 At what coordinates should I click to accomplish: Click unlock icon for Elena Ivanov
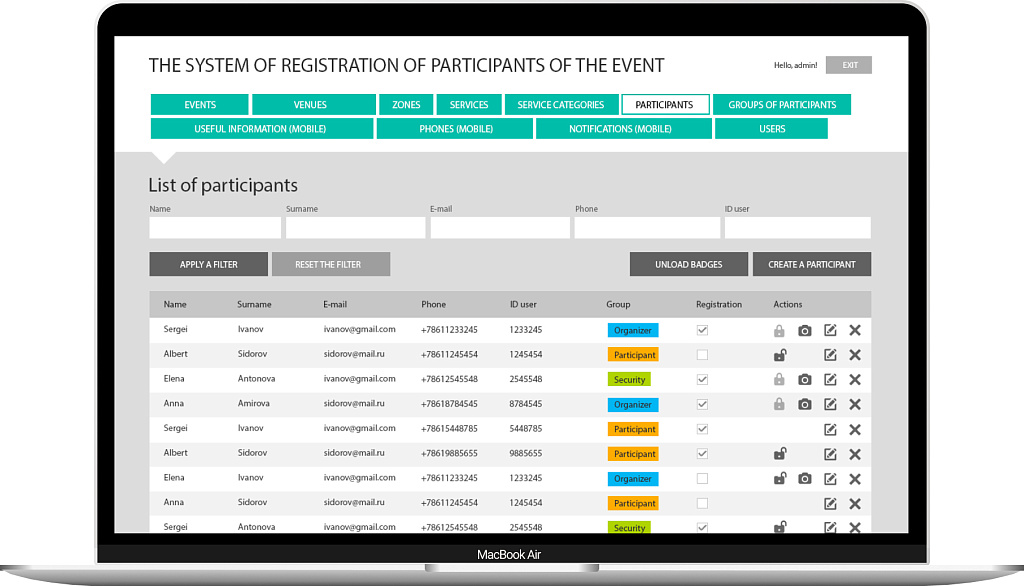click(780, 478)
